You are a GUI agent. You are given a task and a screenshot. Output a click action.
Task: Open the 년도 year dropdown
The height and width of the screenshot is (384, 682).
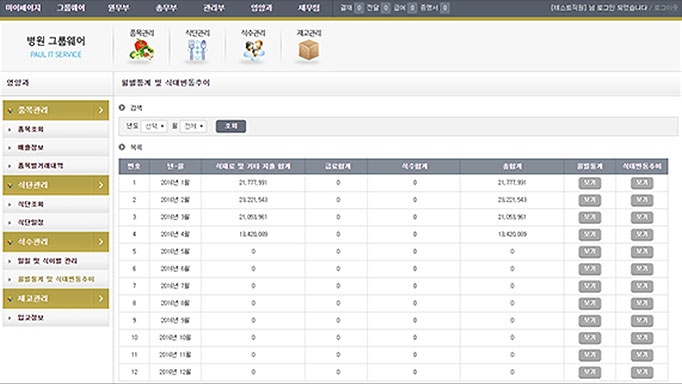(x=154, y=126)
